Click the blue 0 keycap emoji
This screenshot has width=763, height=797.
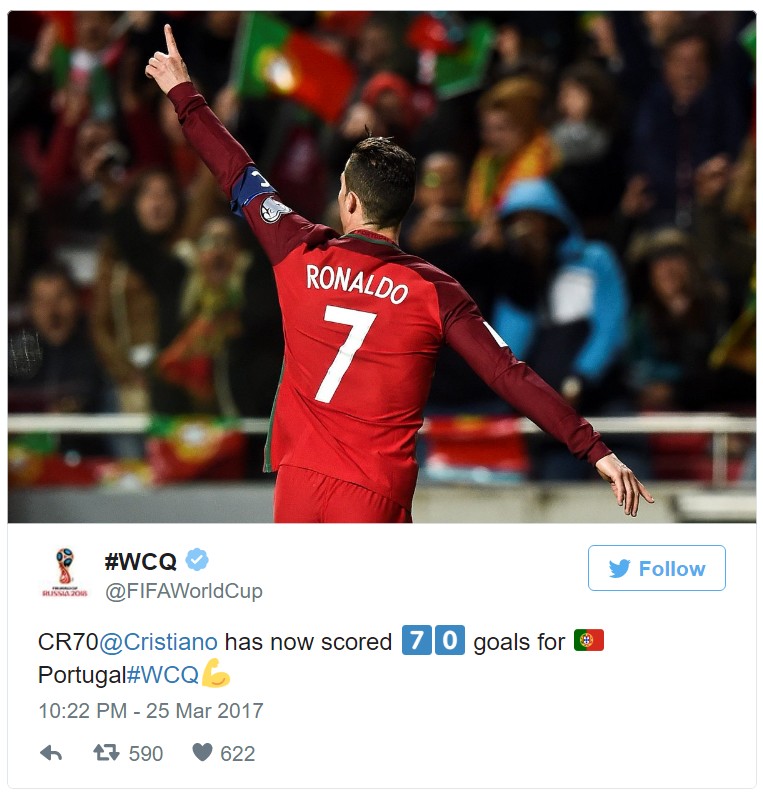[450, 640]
